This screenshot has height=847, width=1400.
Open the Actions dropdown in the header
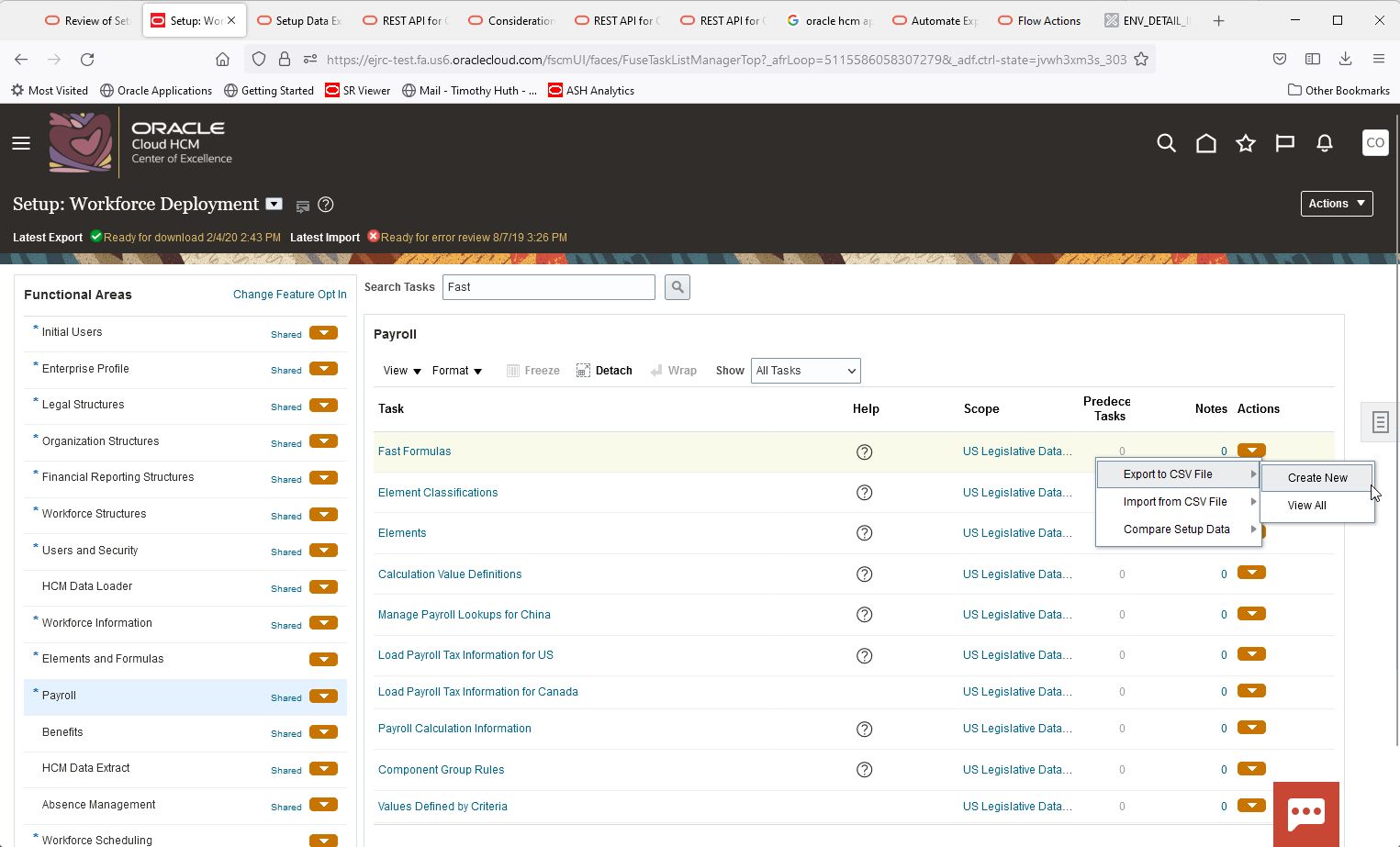point(1336,204)
